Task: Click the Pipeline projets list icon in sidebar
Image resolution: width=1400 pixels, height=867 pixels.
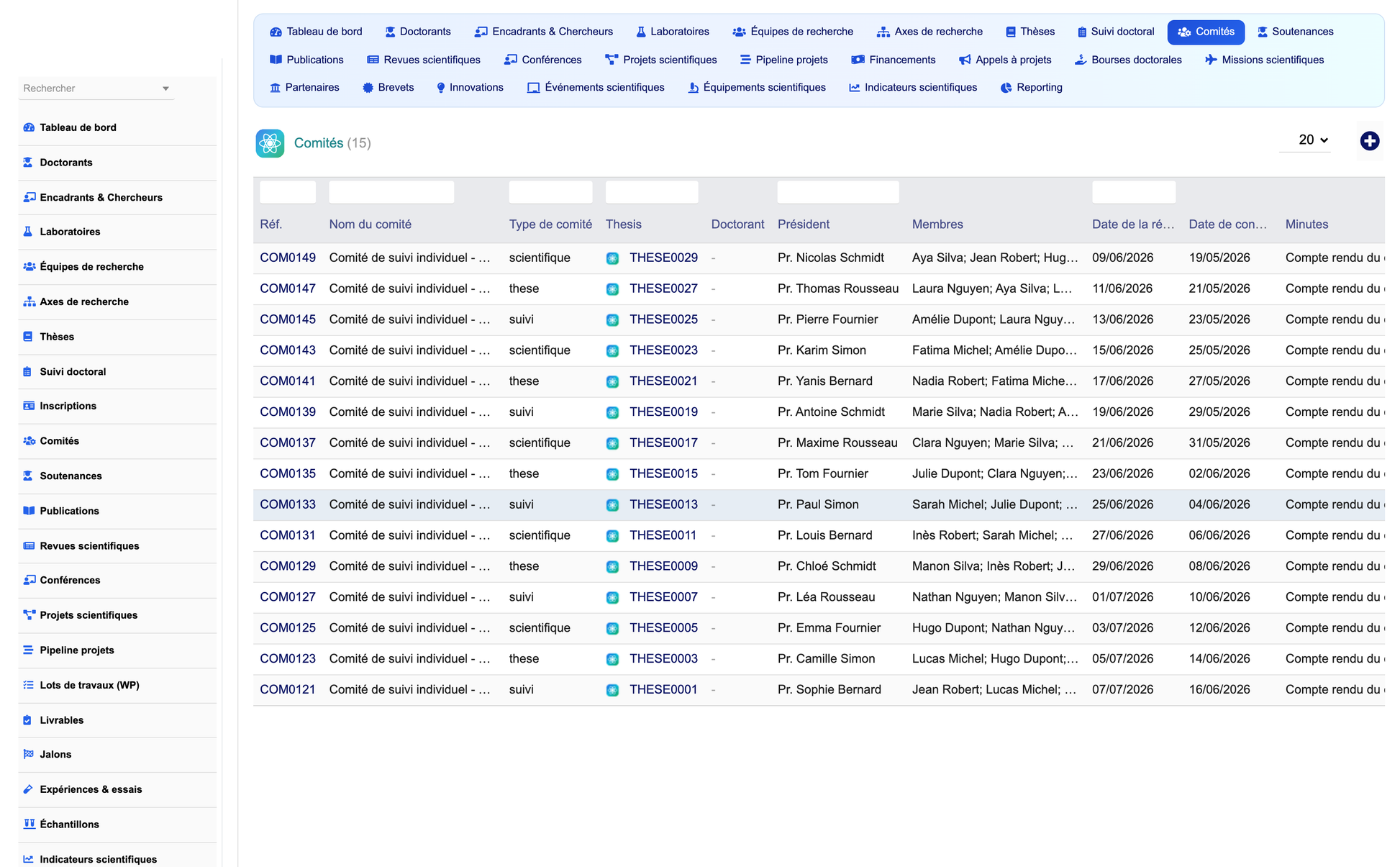Action: 28,650
